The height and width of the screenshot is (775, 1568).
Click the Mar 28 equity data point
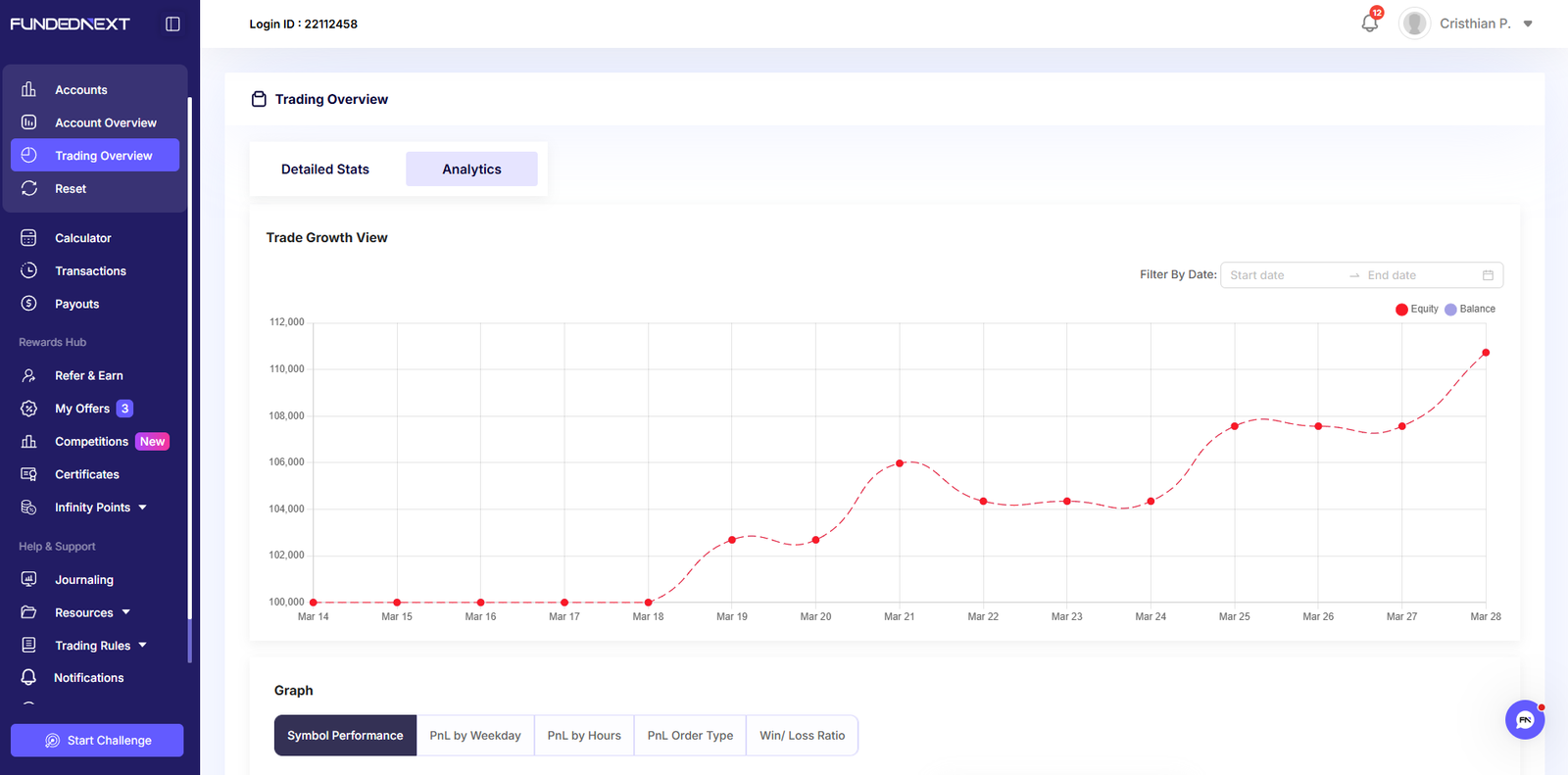tap(1486, 353)
